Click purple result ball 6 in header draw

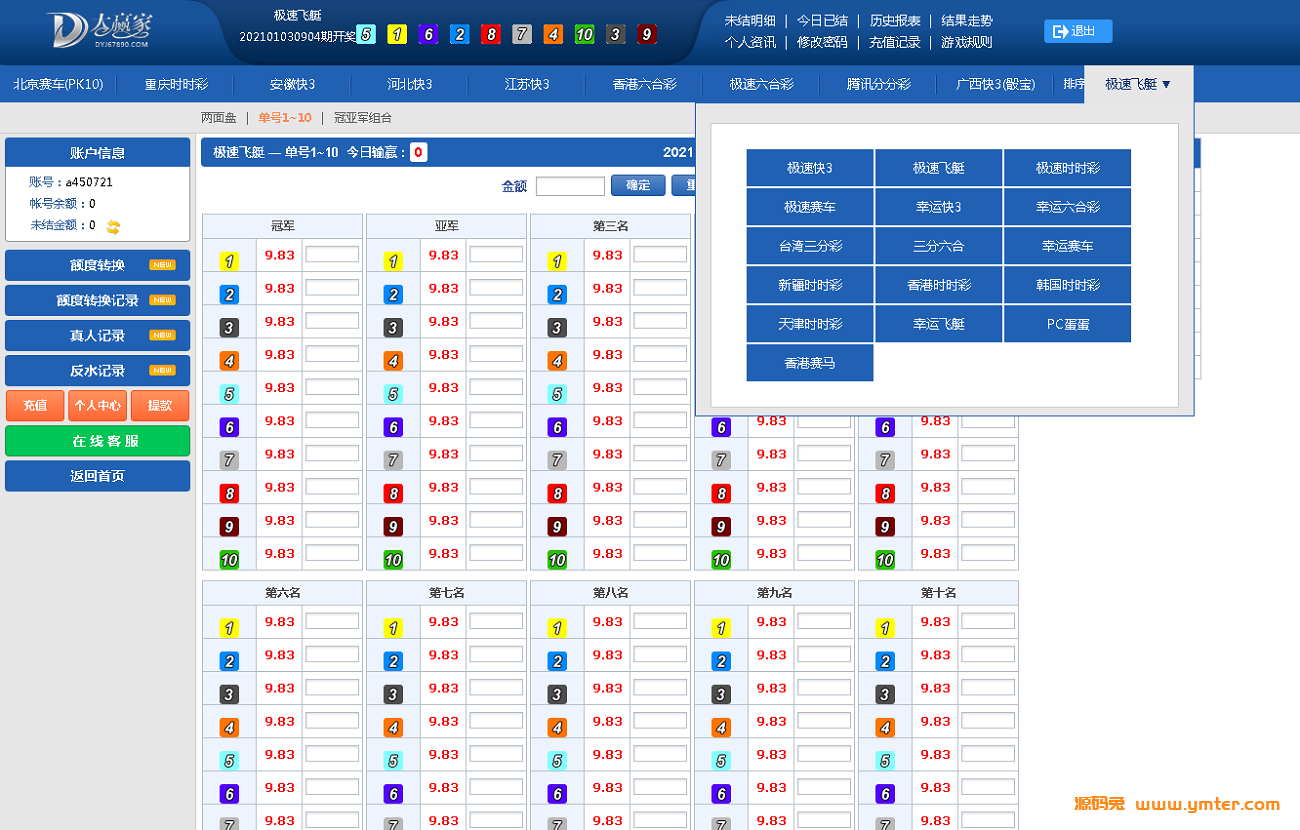click(428, 34)
